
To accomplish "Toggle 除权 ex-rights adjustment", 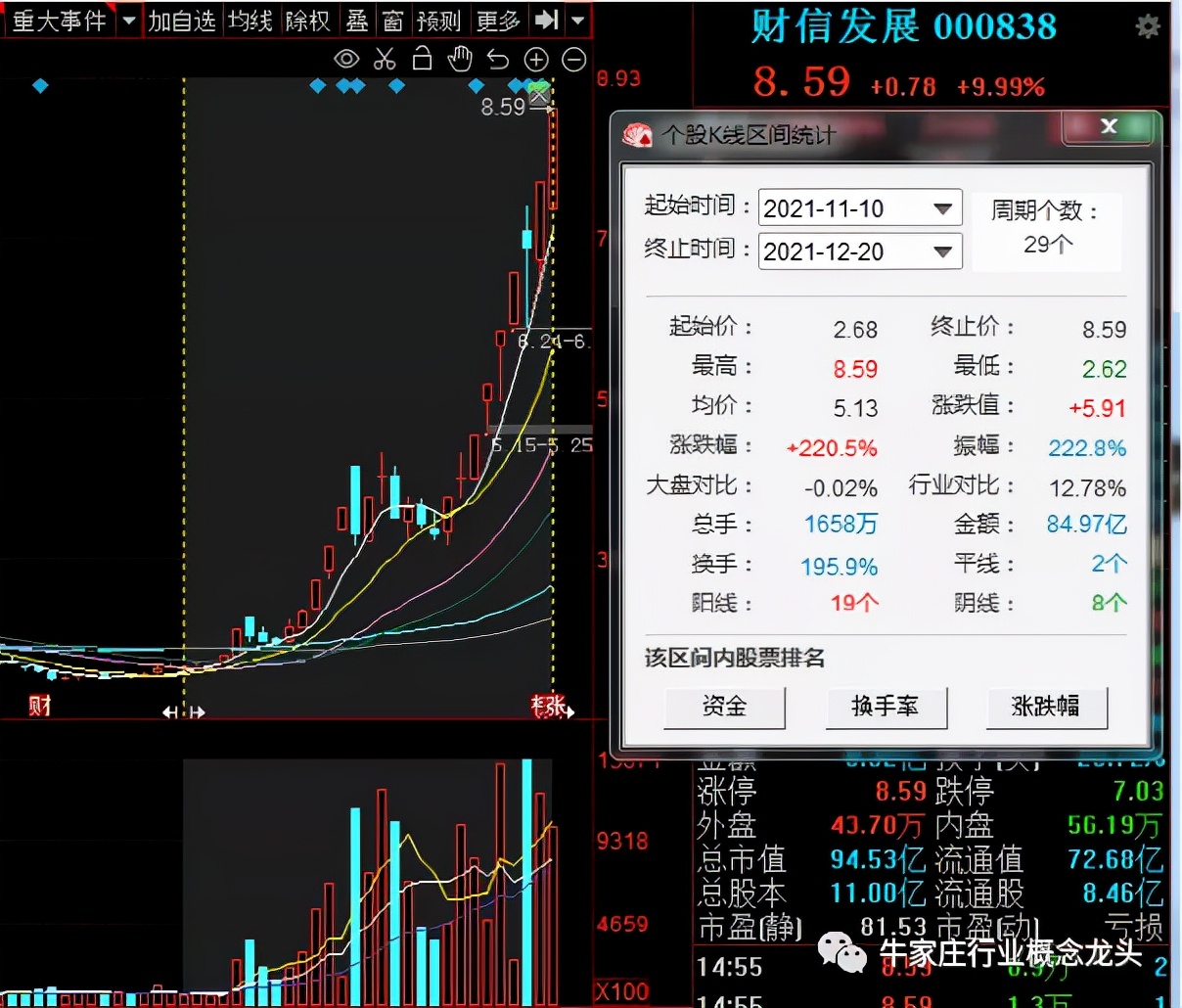I will pyautogui.click(x=307, y=21).
